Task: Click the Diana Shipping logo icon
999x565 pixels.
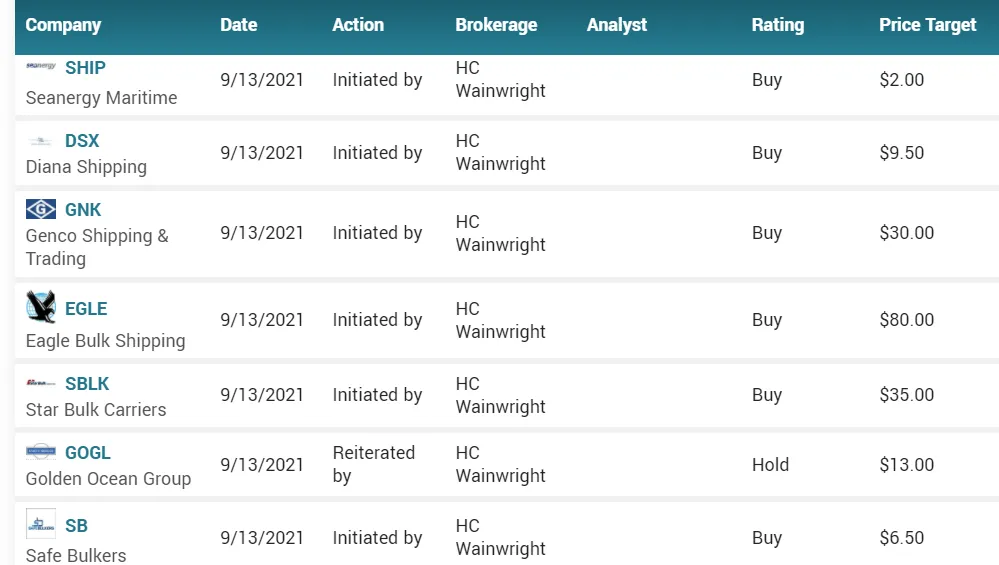Action: [41, 141]
